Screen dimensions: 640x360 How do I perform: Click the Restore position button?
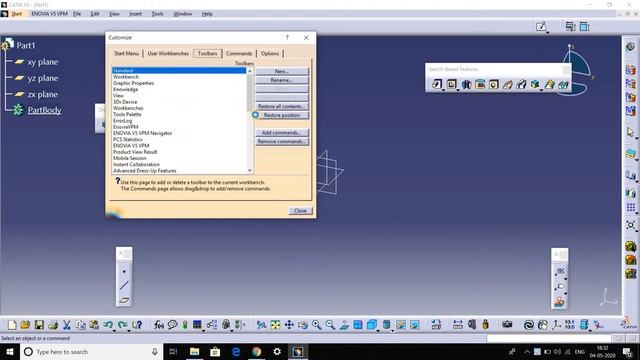(282, 115)
